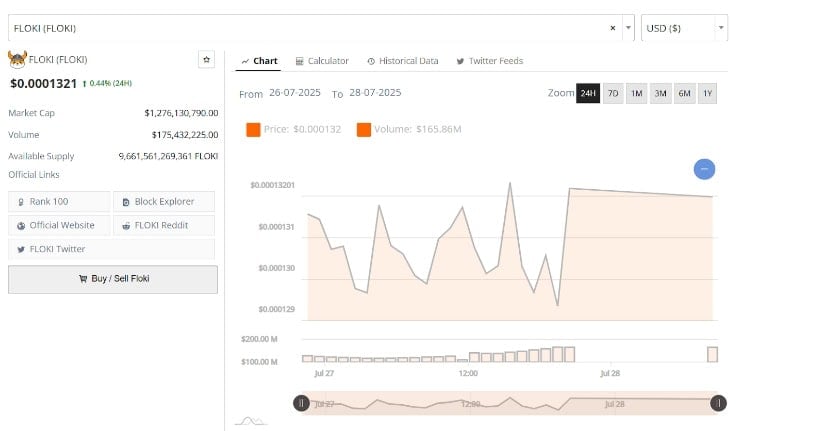Clear the FLOKI coin selection with the x

tap(612, 28)
